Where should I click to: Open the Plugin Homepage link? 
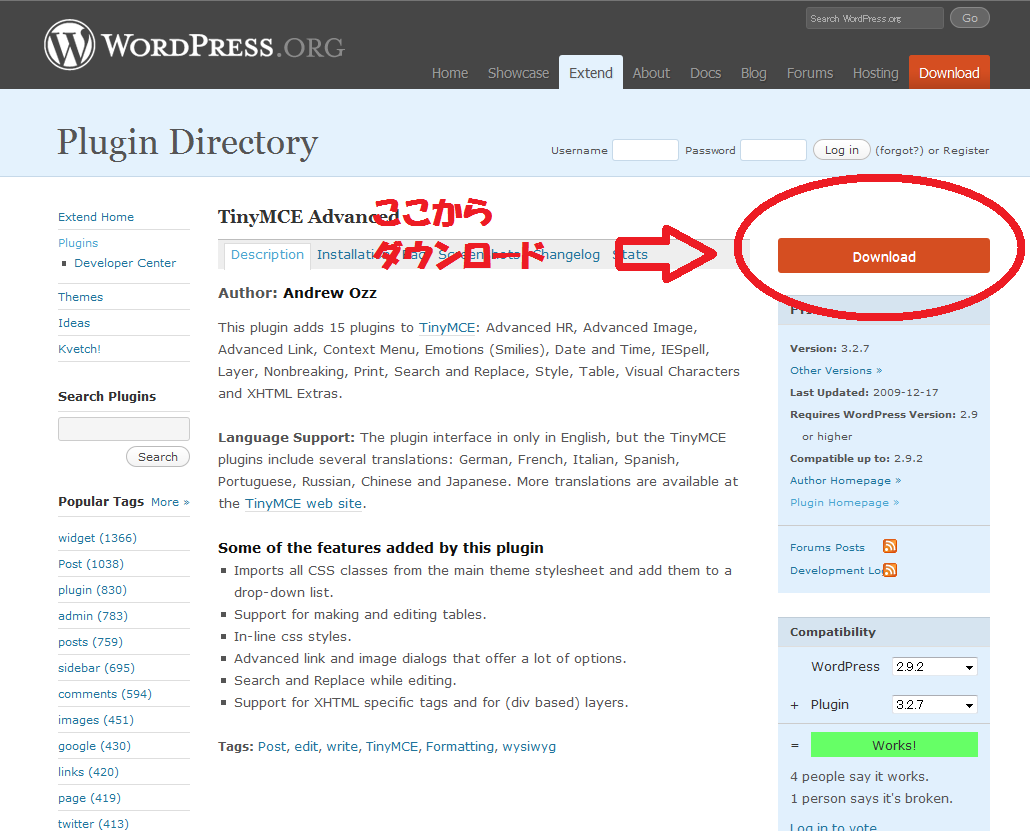[x=844, y=503]
